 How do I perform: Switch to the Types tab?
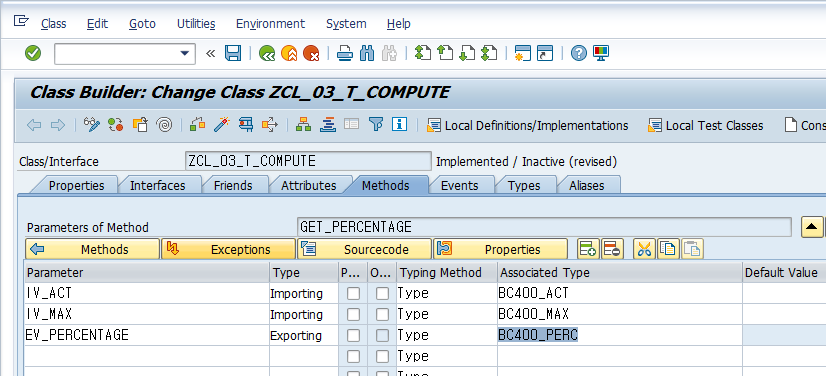click(524, 185)
